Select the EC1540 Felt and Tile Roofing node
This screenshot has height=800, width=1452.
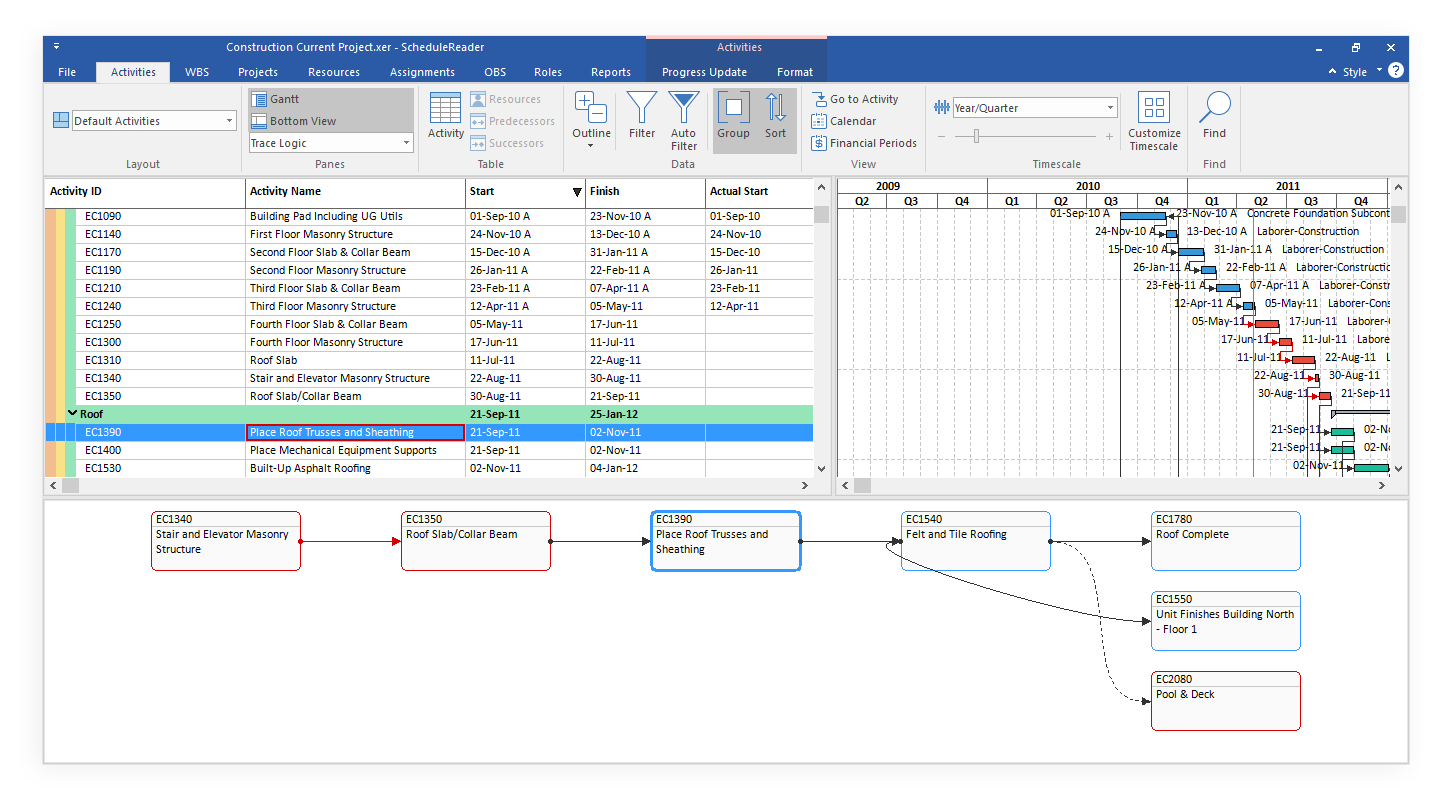point(976,541)
